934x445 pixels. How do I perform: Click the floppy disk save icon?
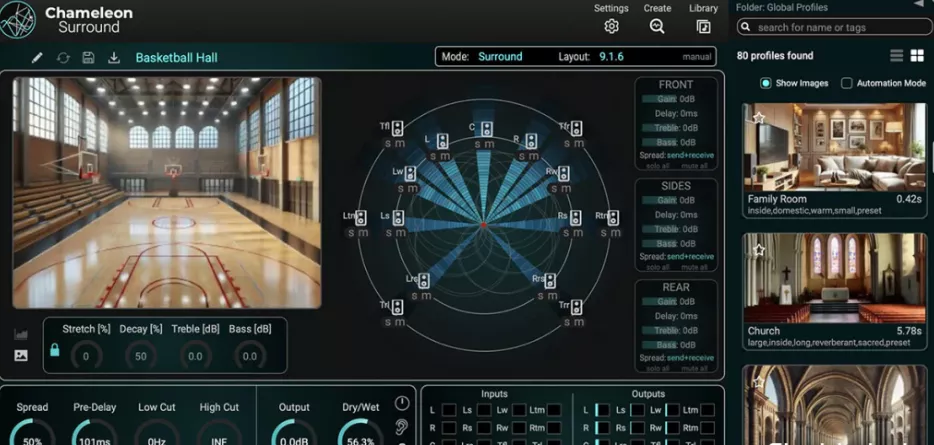[88, 58]
